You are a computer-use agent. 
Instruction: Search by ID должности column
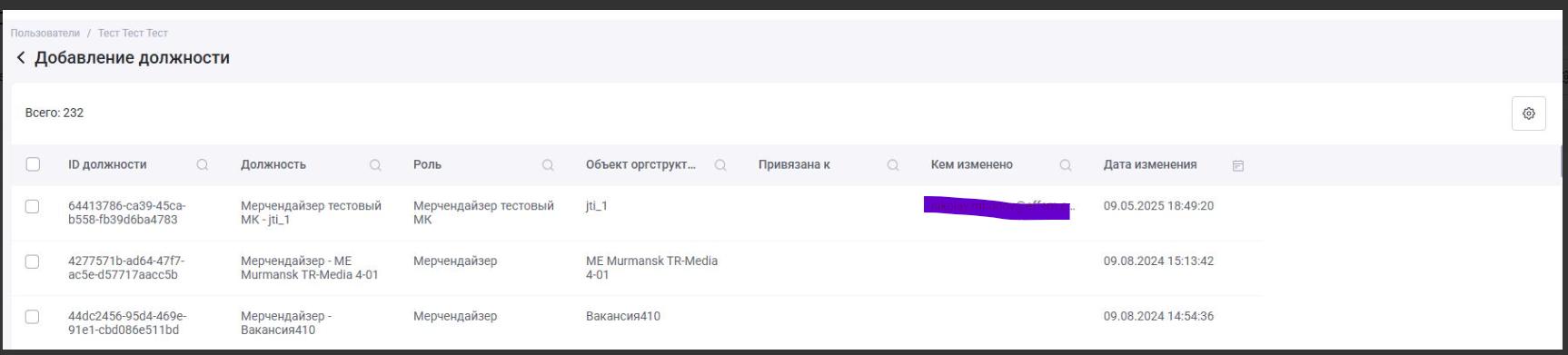[x=203, y=165]
